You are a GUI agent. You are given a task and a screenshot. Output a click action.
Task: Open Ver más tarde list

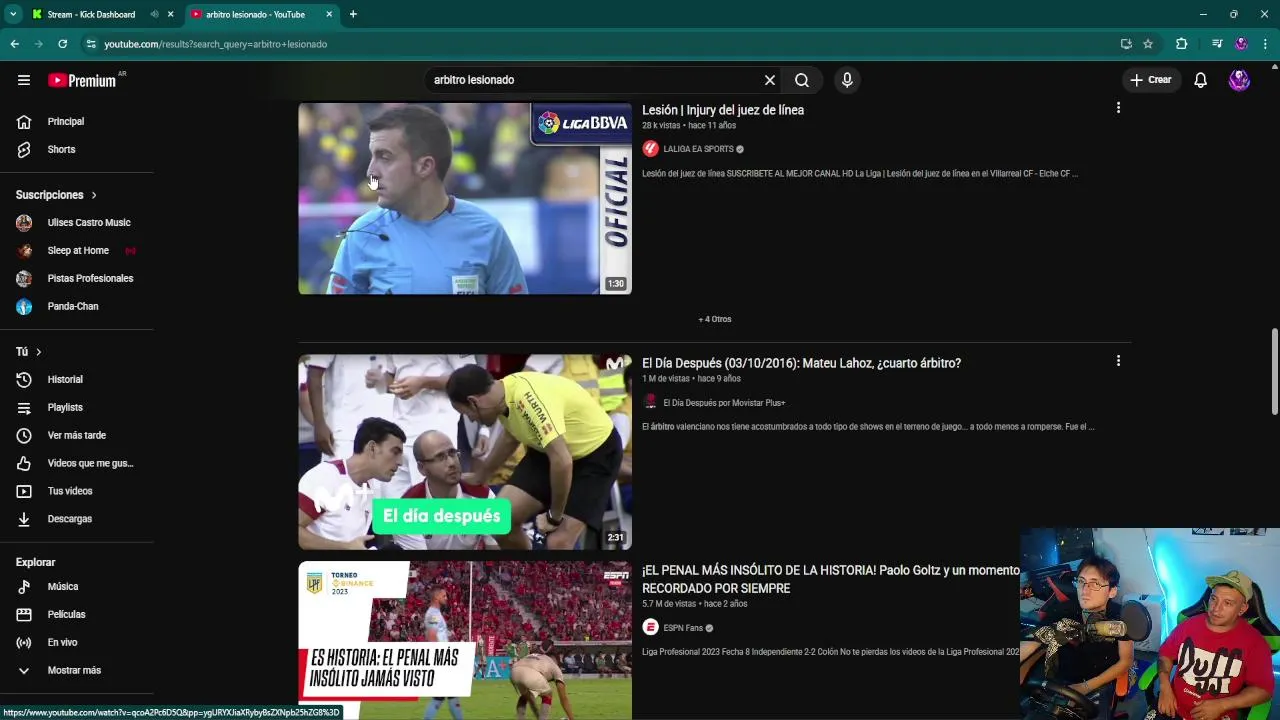click(x=77, y=435)
